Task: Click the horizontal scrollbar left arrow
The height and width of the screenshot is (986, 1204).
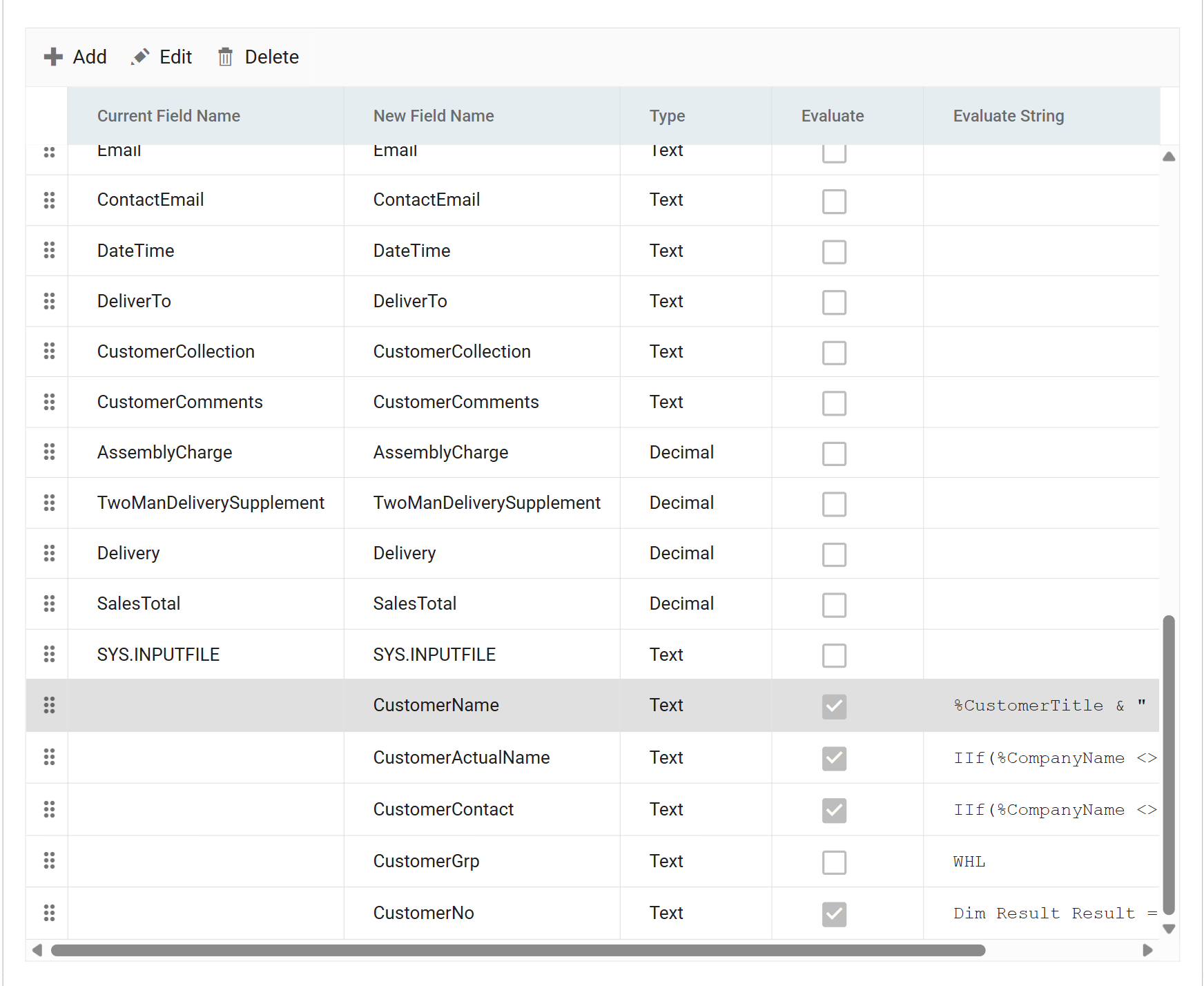Action: pyautogui.click(x=37, y=950)
